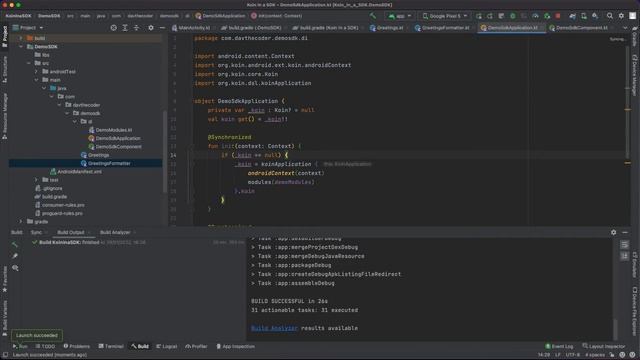Open IDE settings gear in main toolbar
The image size is (640, 360).
tap(621, 16)
